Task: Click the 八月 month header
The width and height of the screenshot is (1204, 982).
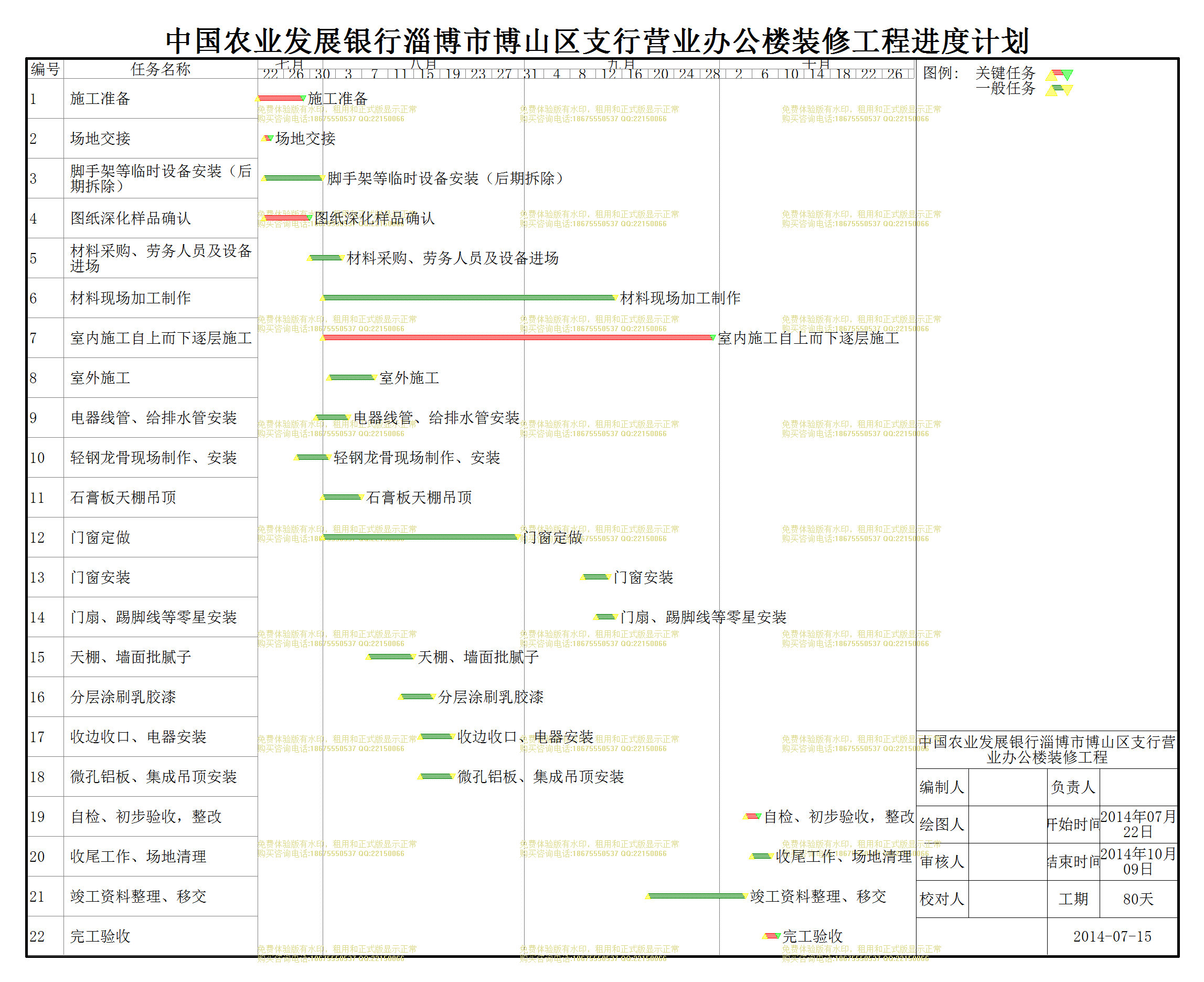Action: click(x=423, y=64)
